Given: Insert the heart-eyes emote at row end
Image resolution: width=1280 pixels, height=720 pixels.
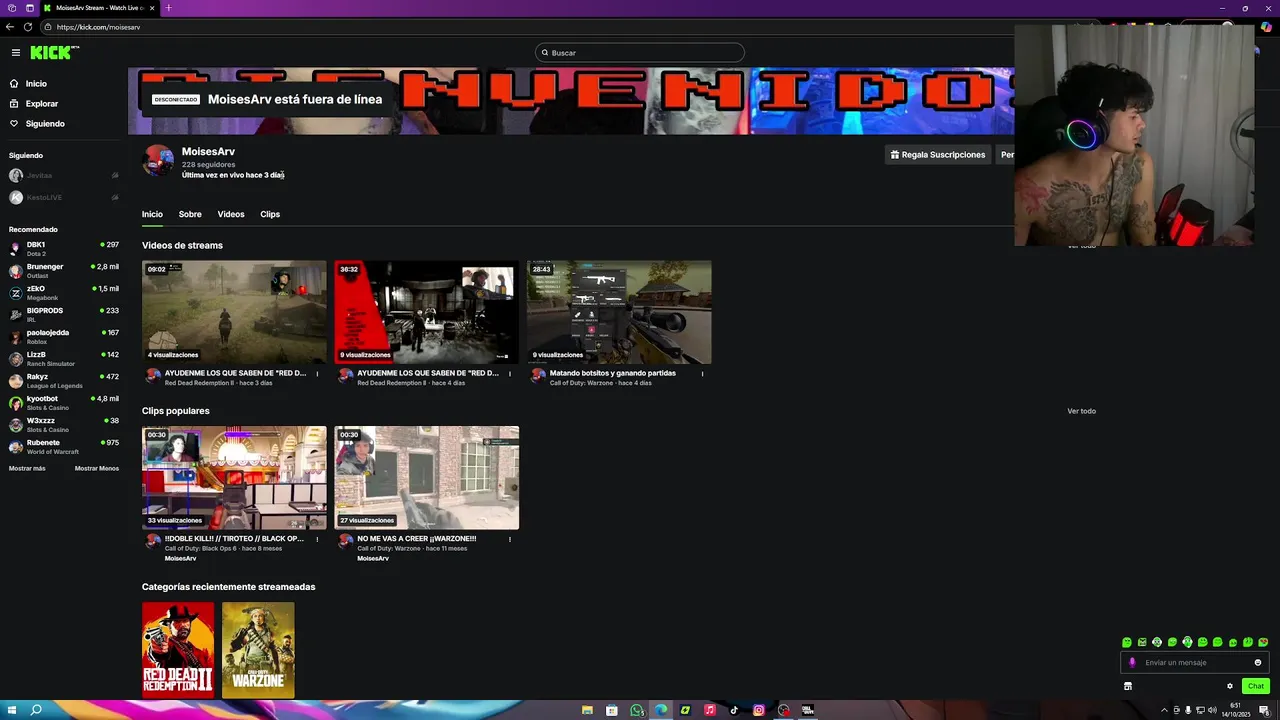Looking at the screenshot, I should 1263,642.
